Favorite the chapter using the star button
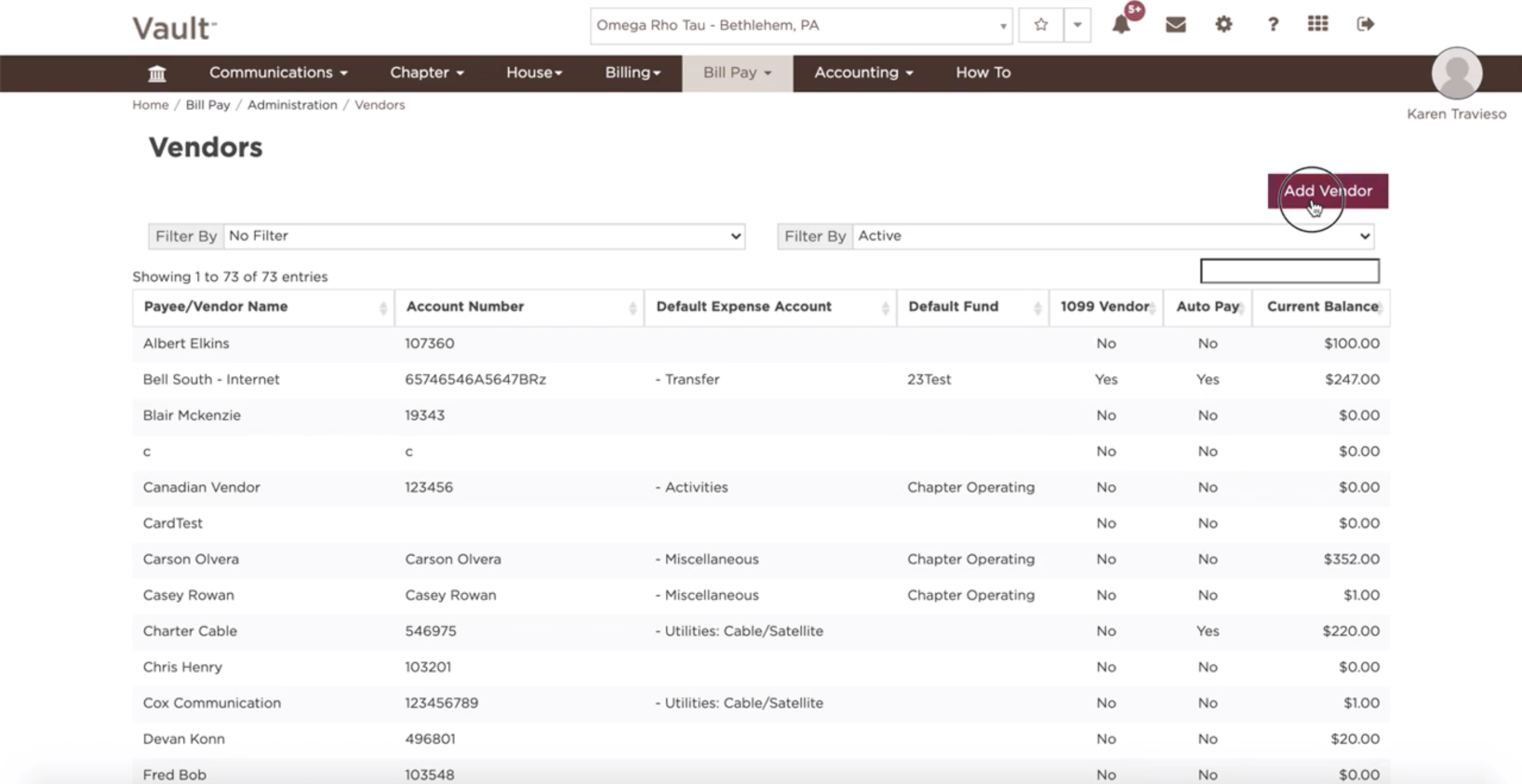The width and height of the screenshot is (1522, 784). (1040, 25)
